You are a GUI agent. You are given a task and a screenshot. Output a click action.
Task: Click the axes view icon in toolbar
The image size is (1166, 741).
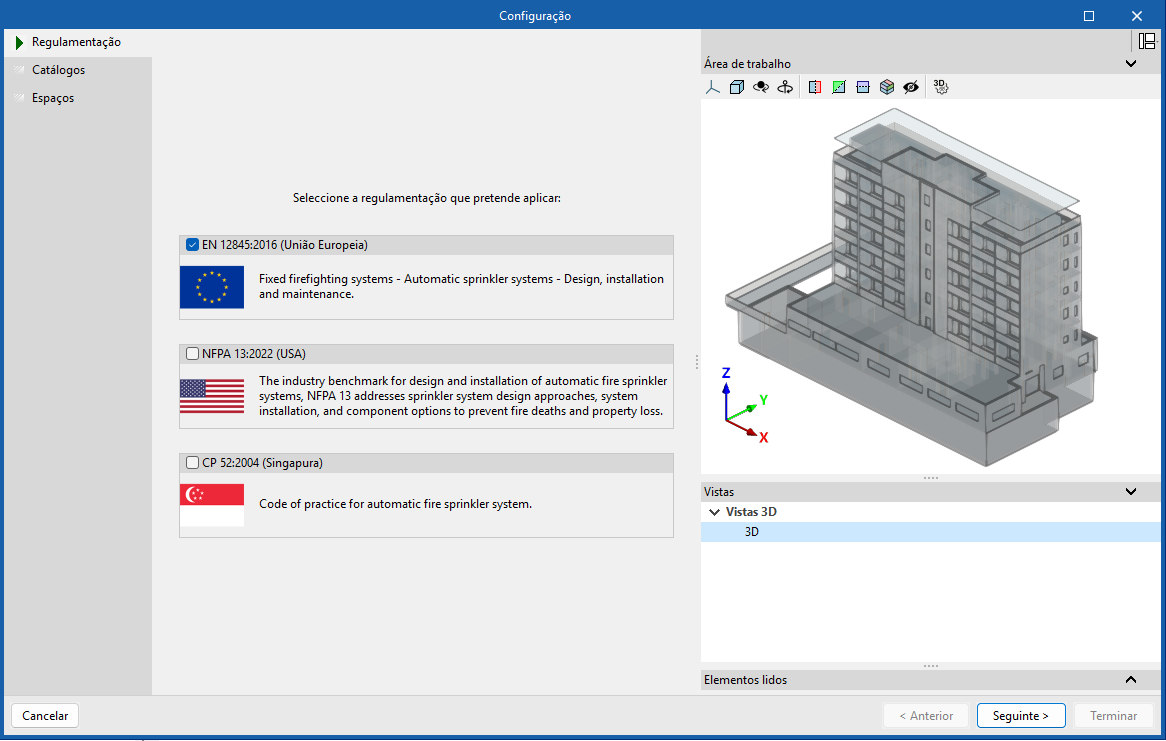712,87
